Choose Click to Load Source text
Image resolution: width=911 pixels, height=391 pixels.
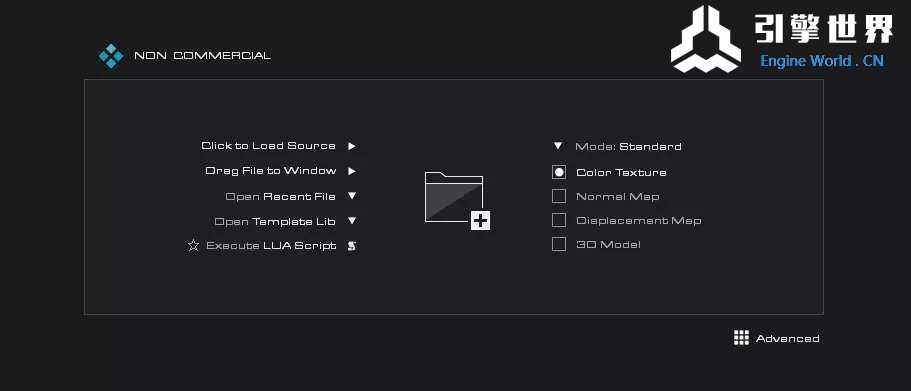point(268,146)
